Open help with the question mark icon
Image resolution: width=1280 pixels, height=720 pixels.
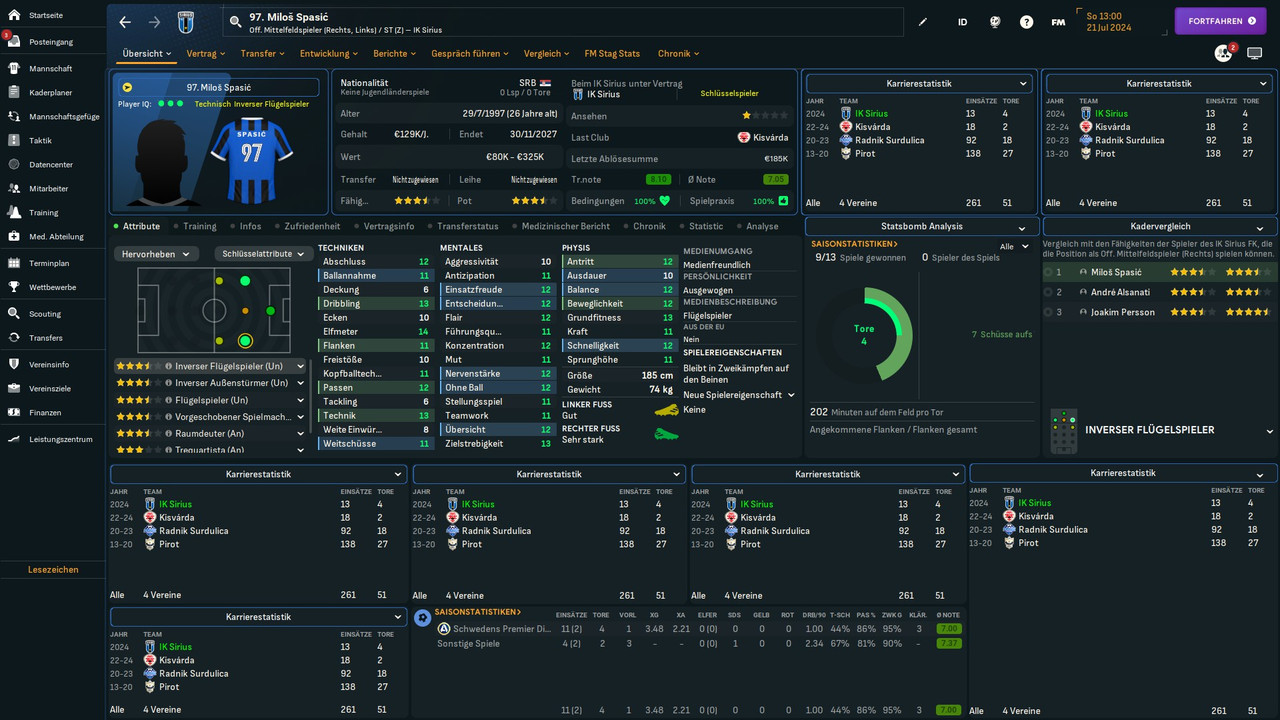pos(1026,22)
